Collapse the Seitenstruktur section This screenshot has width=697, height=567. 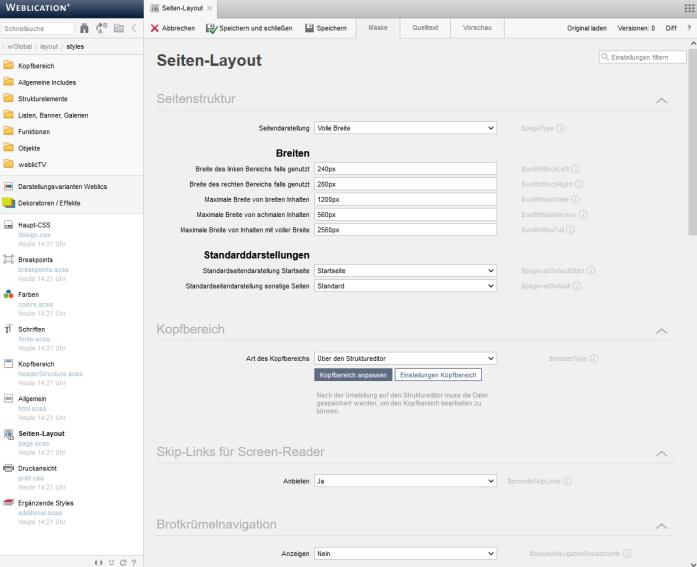point(661,100)
